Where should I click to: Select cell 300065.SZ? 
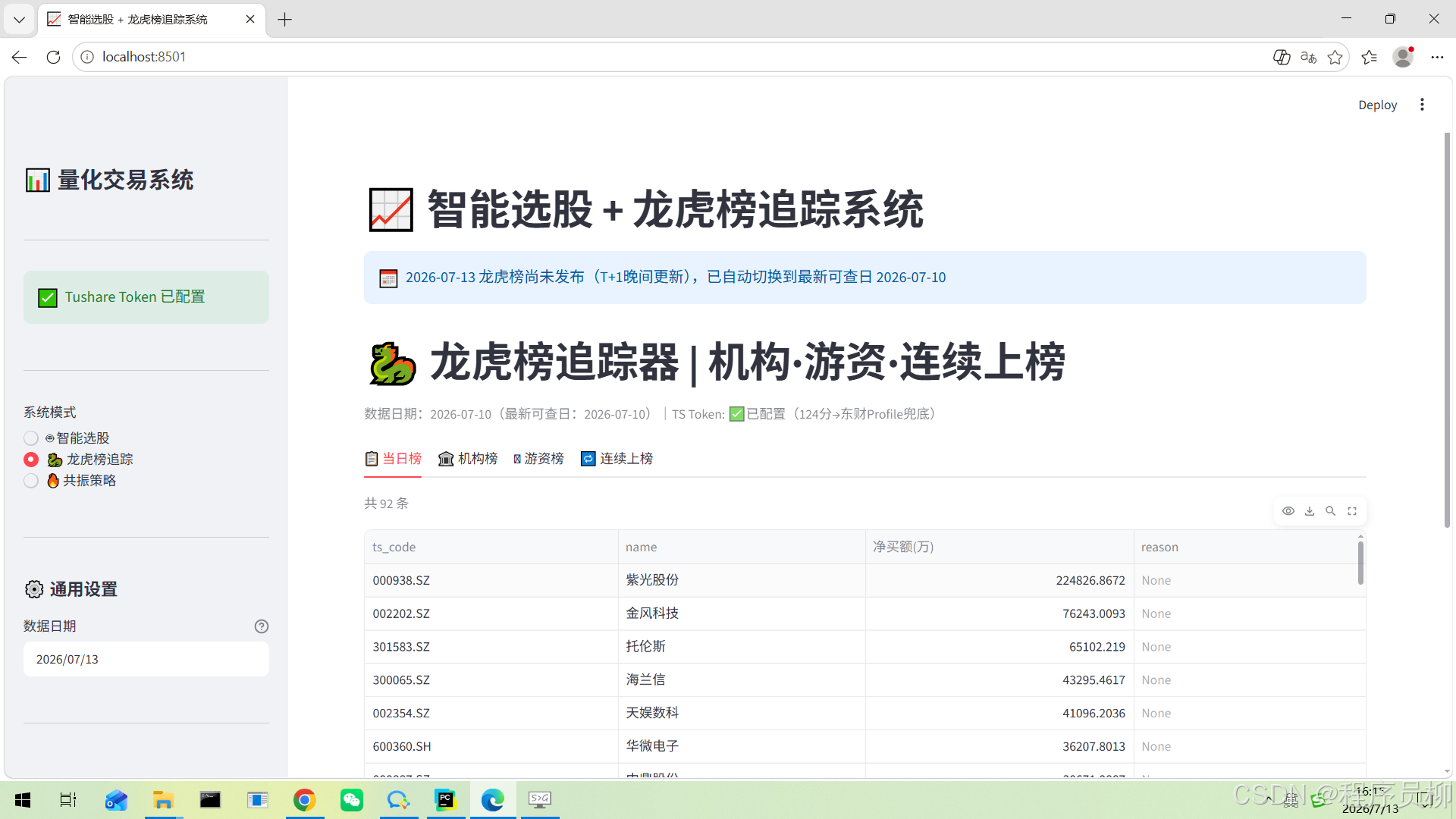point(491,680)
